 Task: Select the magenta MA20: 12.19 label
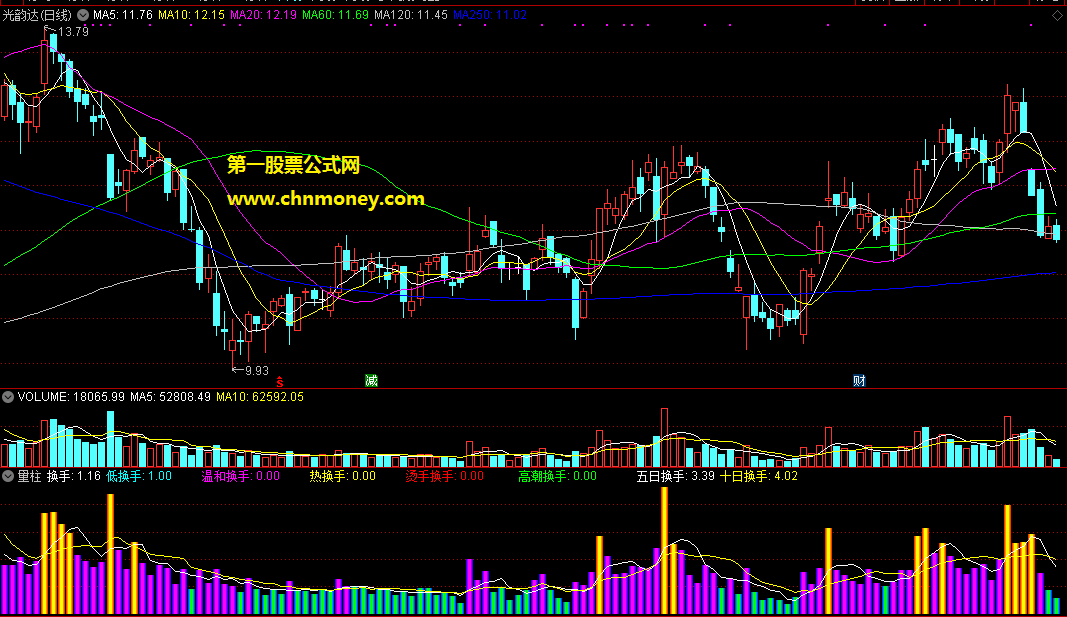click(x=263, y=15)
